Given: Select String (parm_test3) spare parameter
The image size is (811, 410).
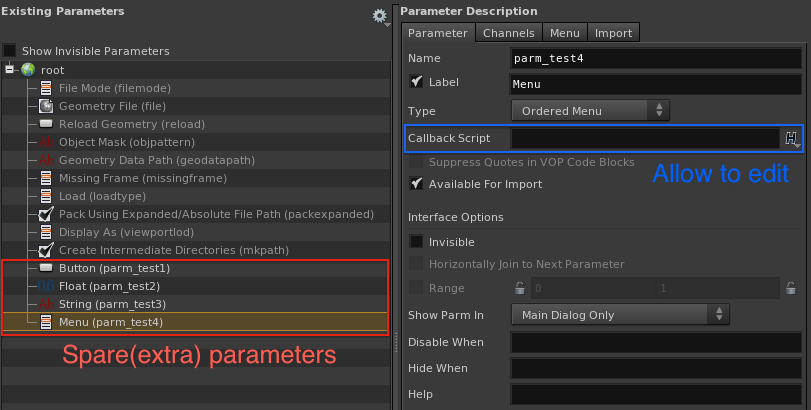Looking at the screenshot, I should [112, 304].
